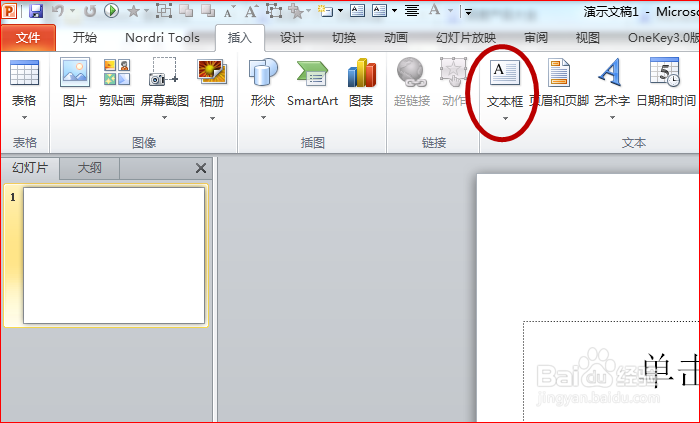
Task: Click the font color A icon in quick access toolbar
Action: tap(434, 10)
